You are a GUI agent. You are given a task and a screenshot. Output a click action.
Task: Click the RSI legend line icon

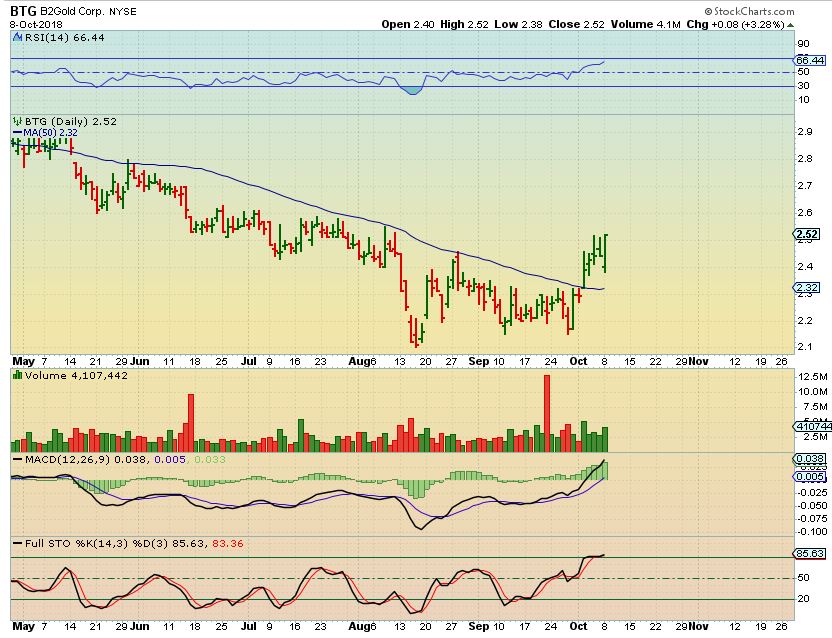point(18,38)
